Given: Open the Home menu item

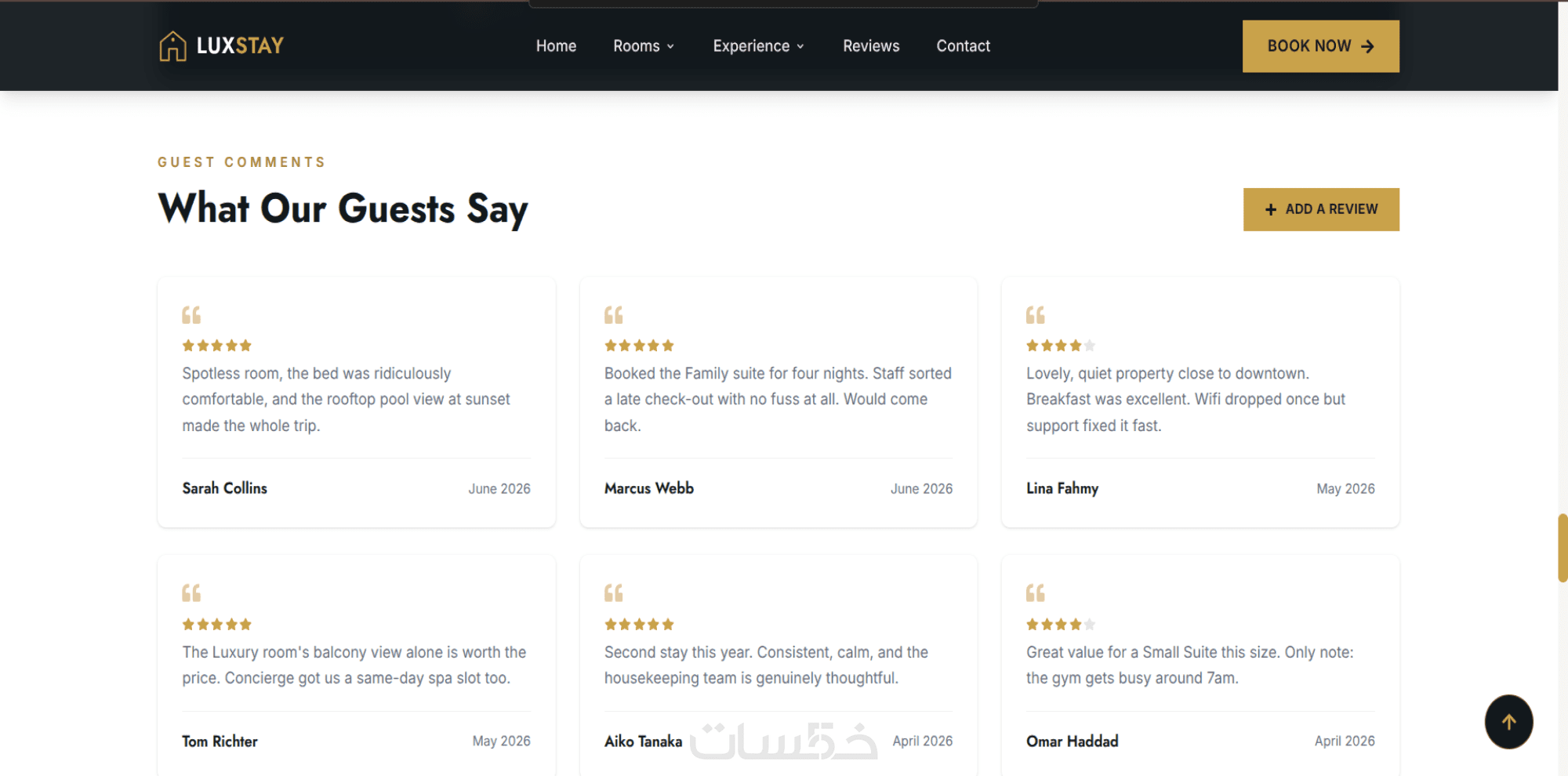Looking at the screenshot, I should (556, 46).
